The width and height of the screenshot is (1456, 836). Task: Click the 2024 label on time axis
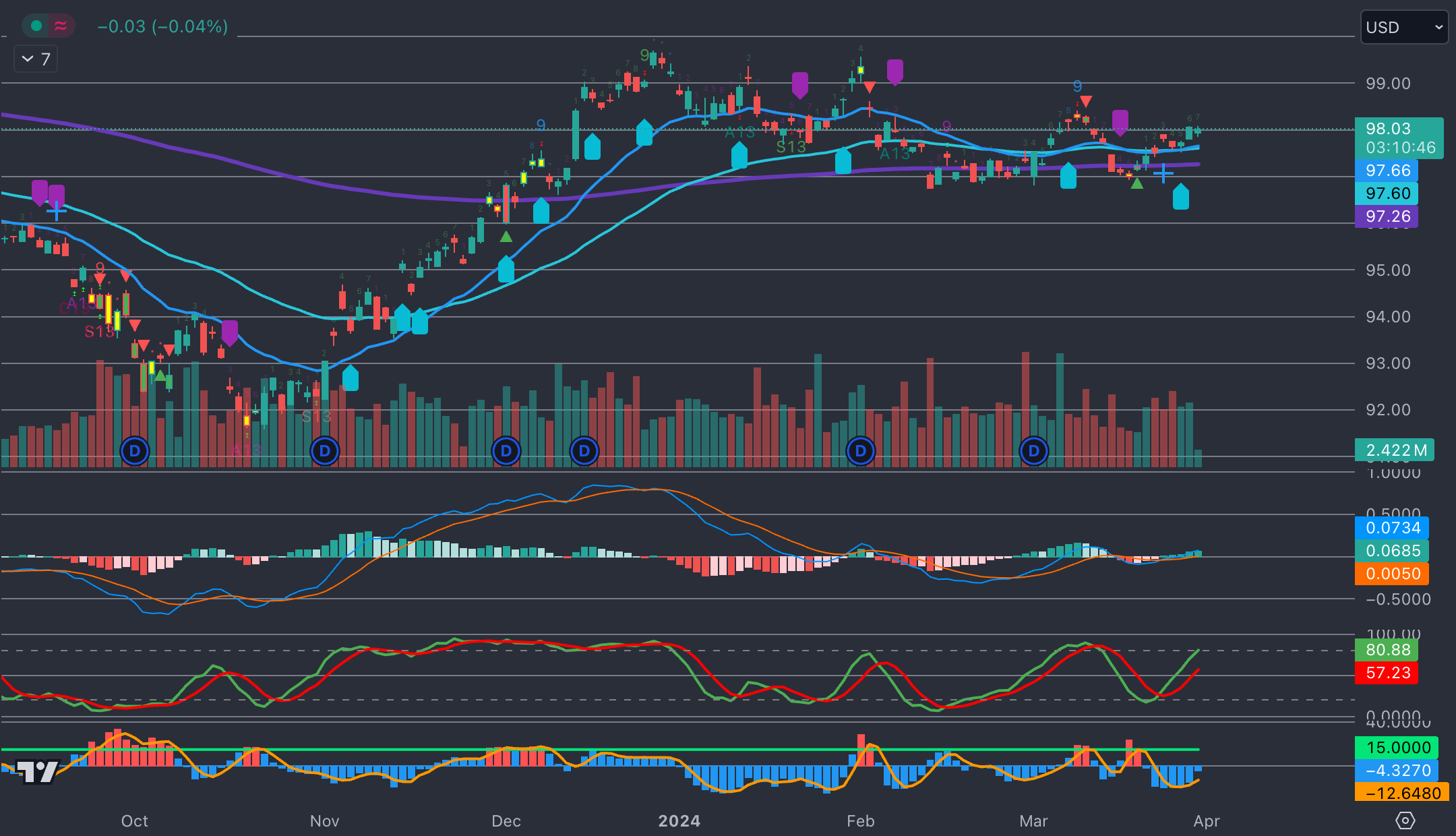point(679,821)
